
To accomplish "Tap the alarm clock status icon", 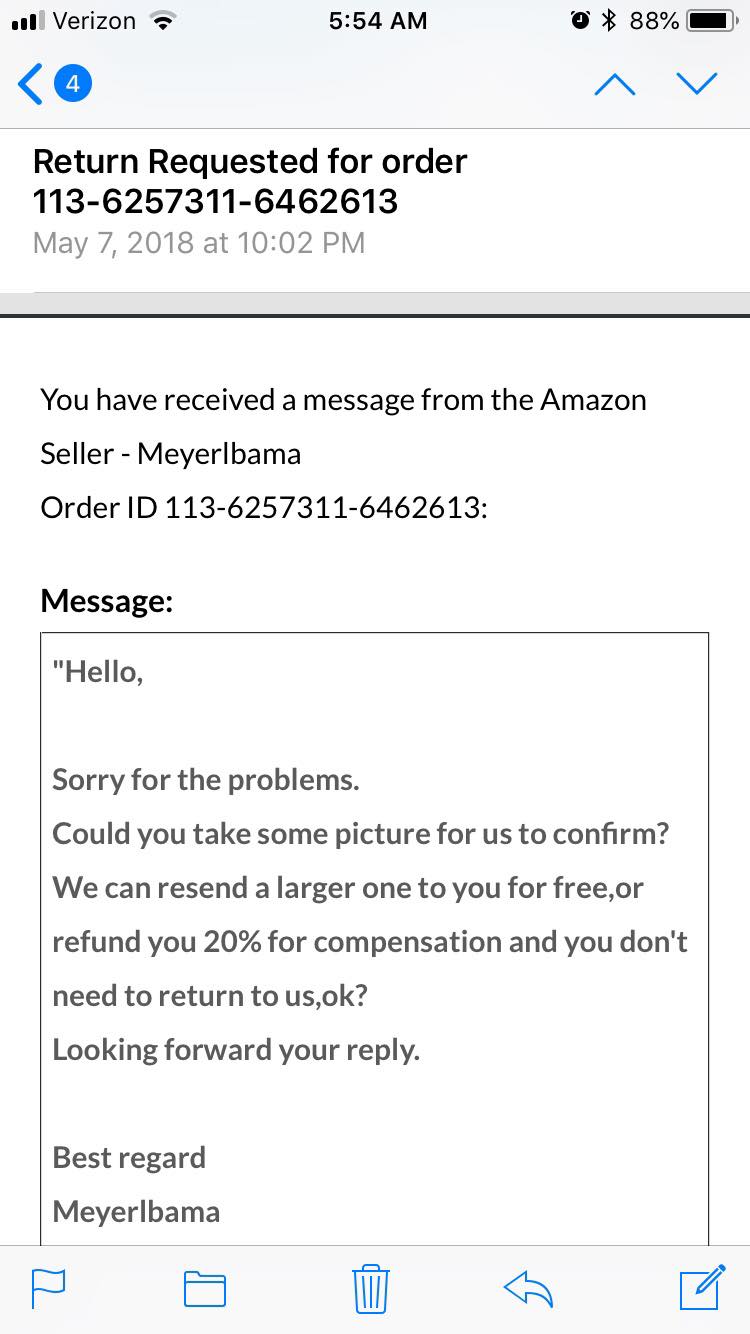I will click(x=580, y=21).
